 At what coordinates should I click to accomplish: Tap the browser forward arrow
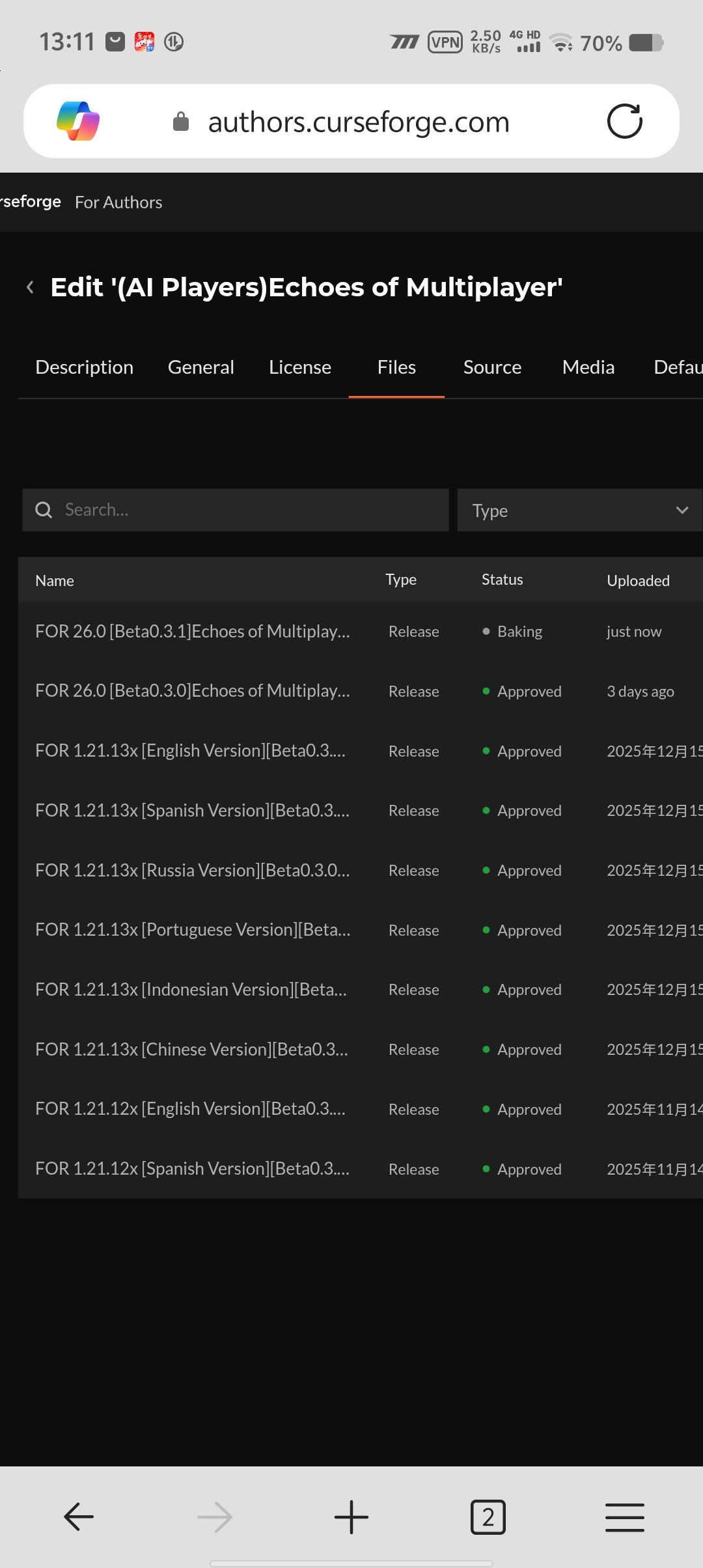click(215, 1517)
